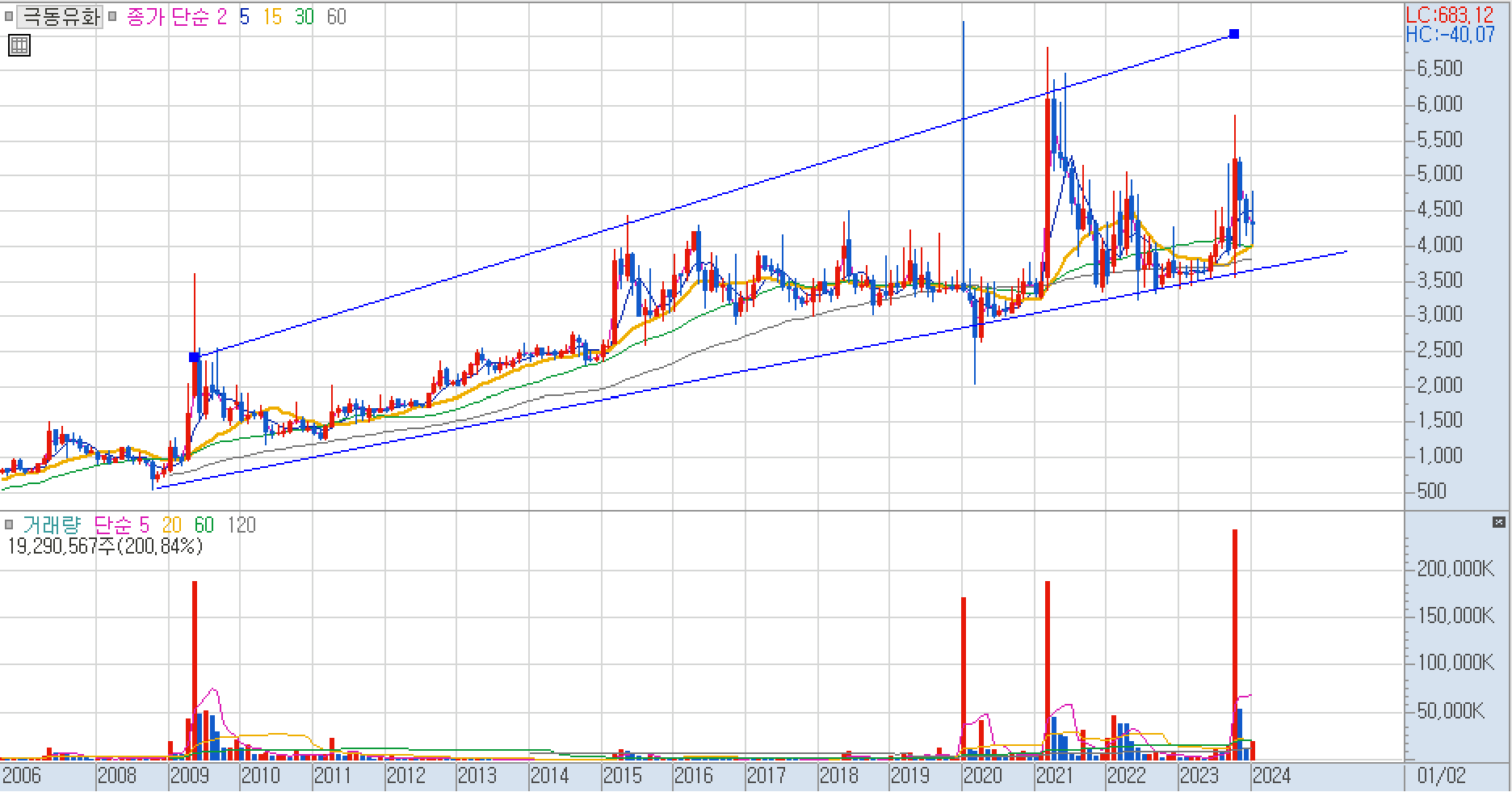Select the orange 20 volume average period
The height and width of the screenshot is (792, 1512).
172,525
